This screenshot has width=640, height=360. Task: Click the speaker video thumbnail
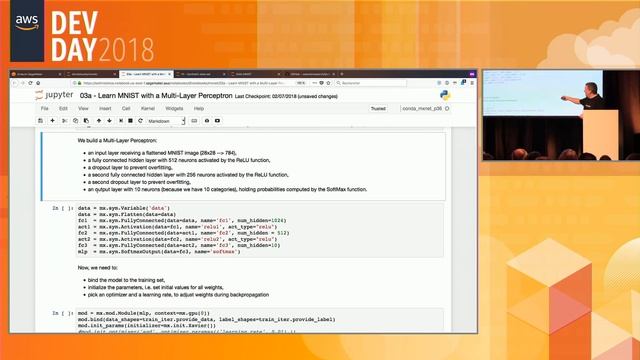tap(561, 115)
